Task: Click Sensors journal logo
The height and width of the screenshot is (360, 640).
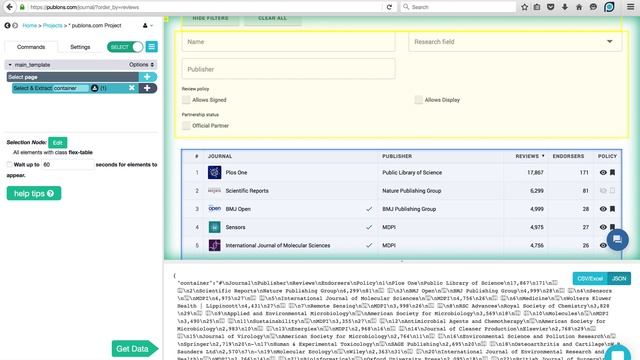Action: pos(214,227)
